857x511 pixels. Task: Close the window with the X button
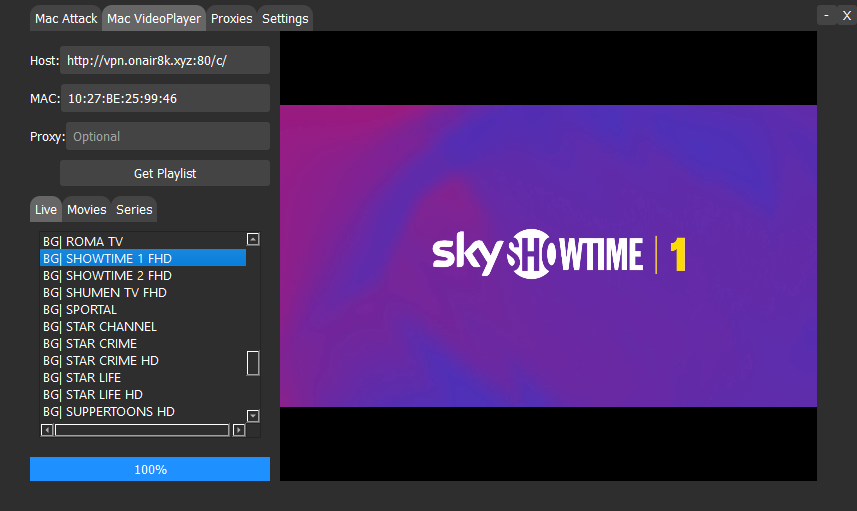(847, 15)
